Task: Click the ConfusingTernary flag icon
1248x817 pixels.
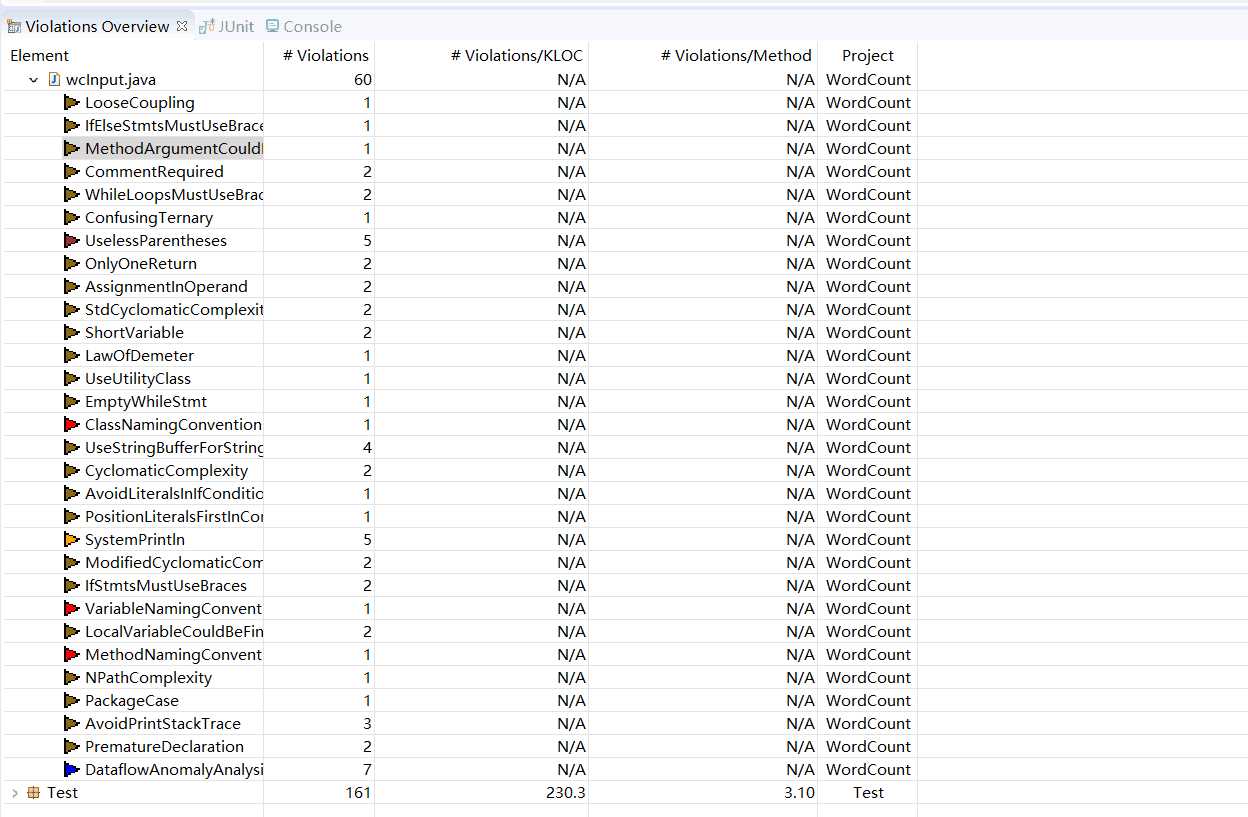Action: click(71, 218)
